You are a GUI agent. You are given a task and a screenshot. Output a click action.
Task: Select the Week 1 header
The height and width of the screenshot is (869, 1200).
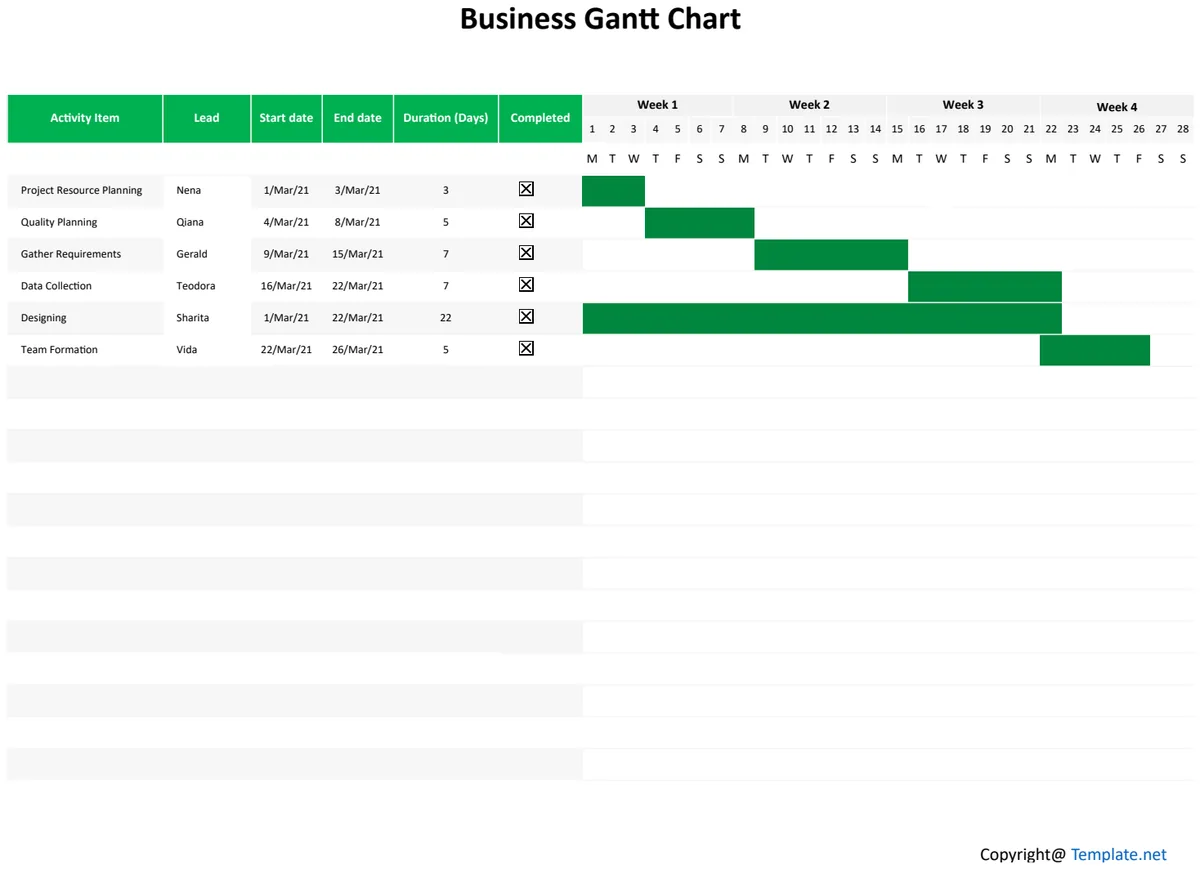657,105
